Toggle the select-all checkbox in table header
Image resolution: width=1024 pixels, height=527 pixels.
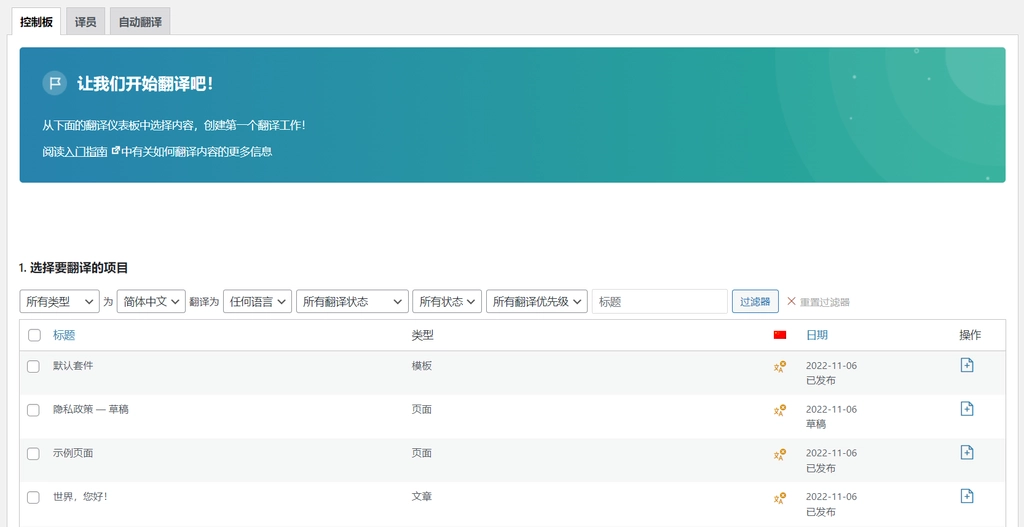[x=34, y=335]
